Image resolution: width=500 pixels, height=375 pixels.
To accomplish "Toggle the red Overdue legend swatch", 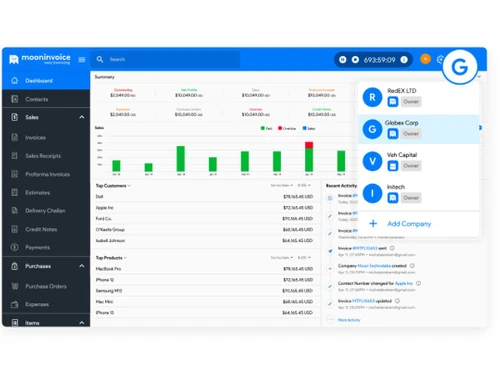I will 280,128.
